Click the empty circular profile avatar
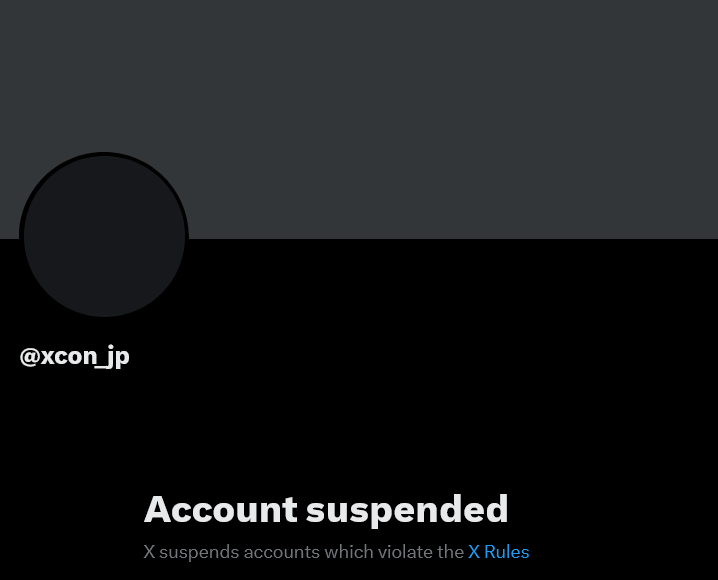This screenshot has height=580, width=718. coord(104,237)
